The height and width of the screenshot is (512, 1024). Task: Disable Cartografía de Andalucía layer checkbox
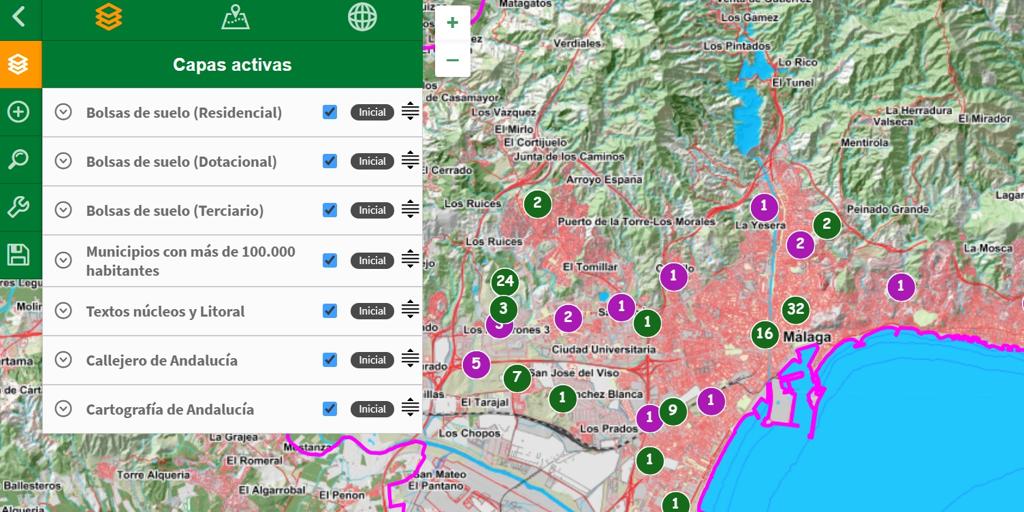[x=330, y=408]
